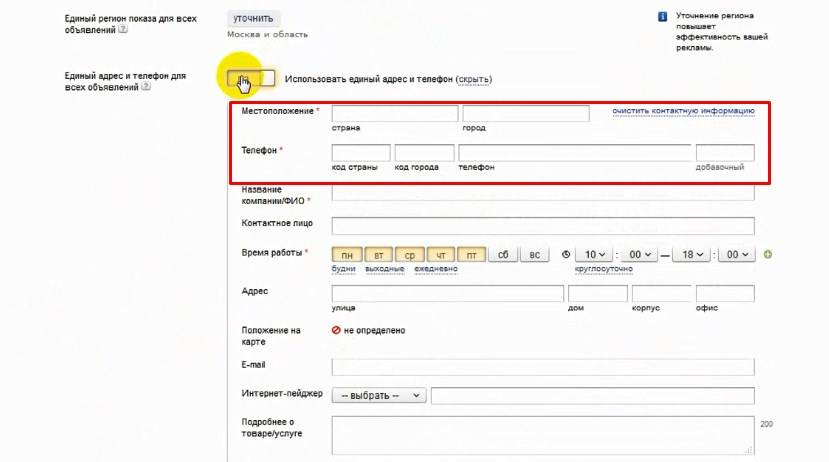The height and width of the screenshot is (462, 829).
Task: Click red 'не определено' map position icon
Action: pyautogui.click(x=336, y=330)
